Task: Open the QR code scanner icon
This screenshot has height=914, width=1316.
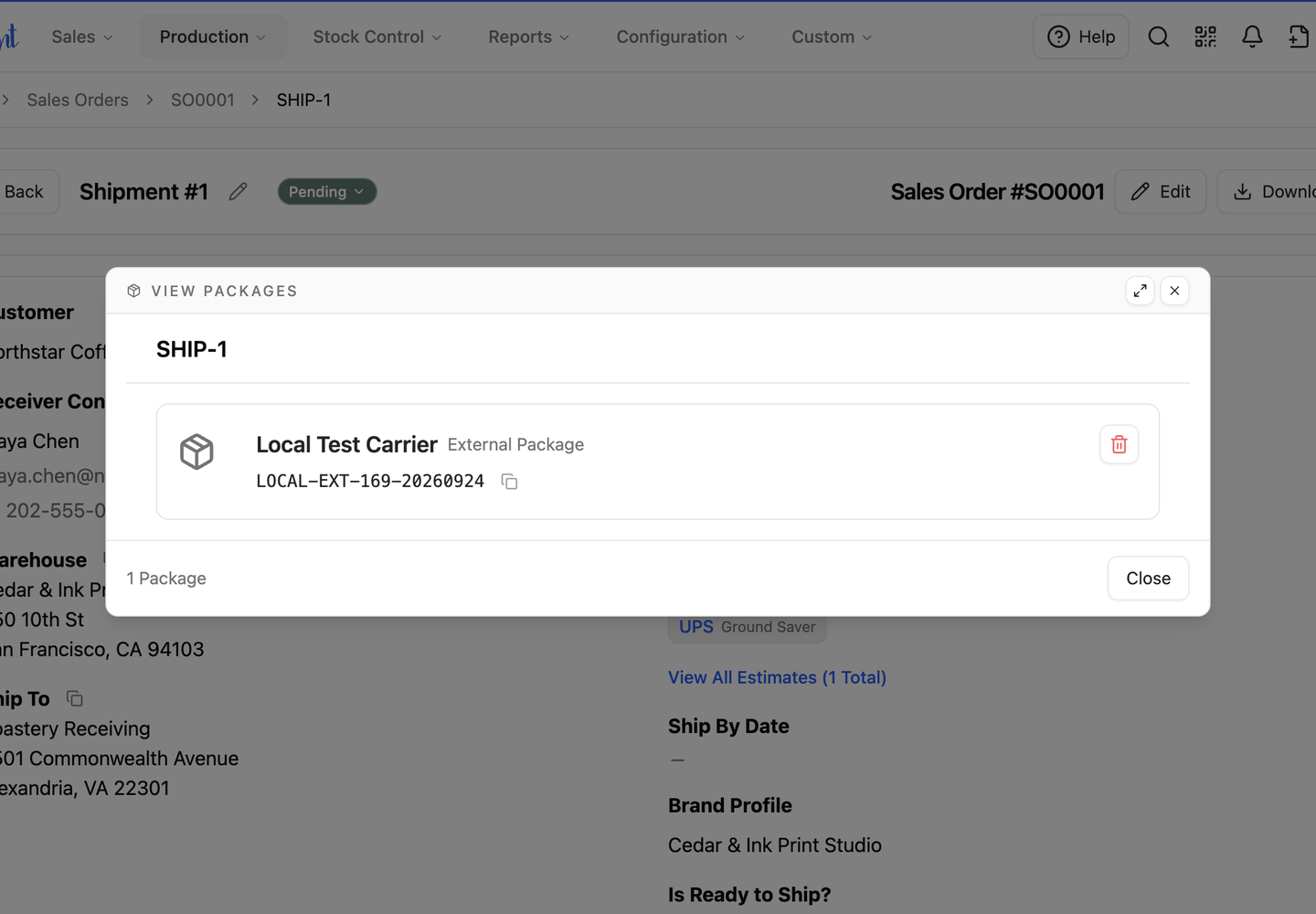Action: point(1205,37)
